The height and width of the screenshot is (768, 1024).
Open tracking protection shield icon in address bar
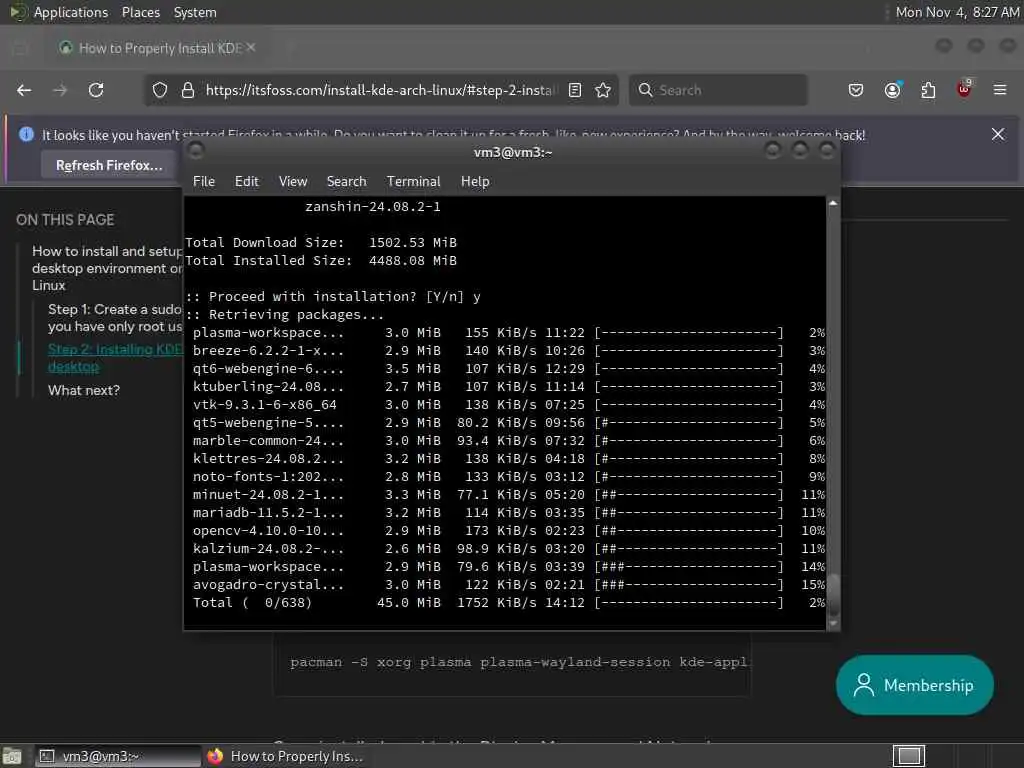tap(160, 90)
